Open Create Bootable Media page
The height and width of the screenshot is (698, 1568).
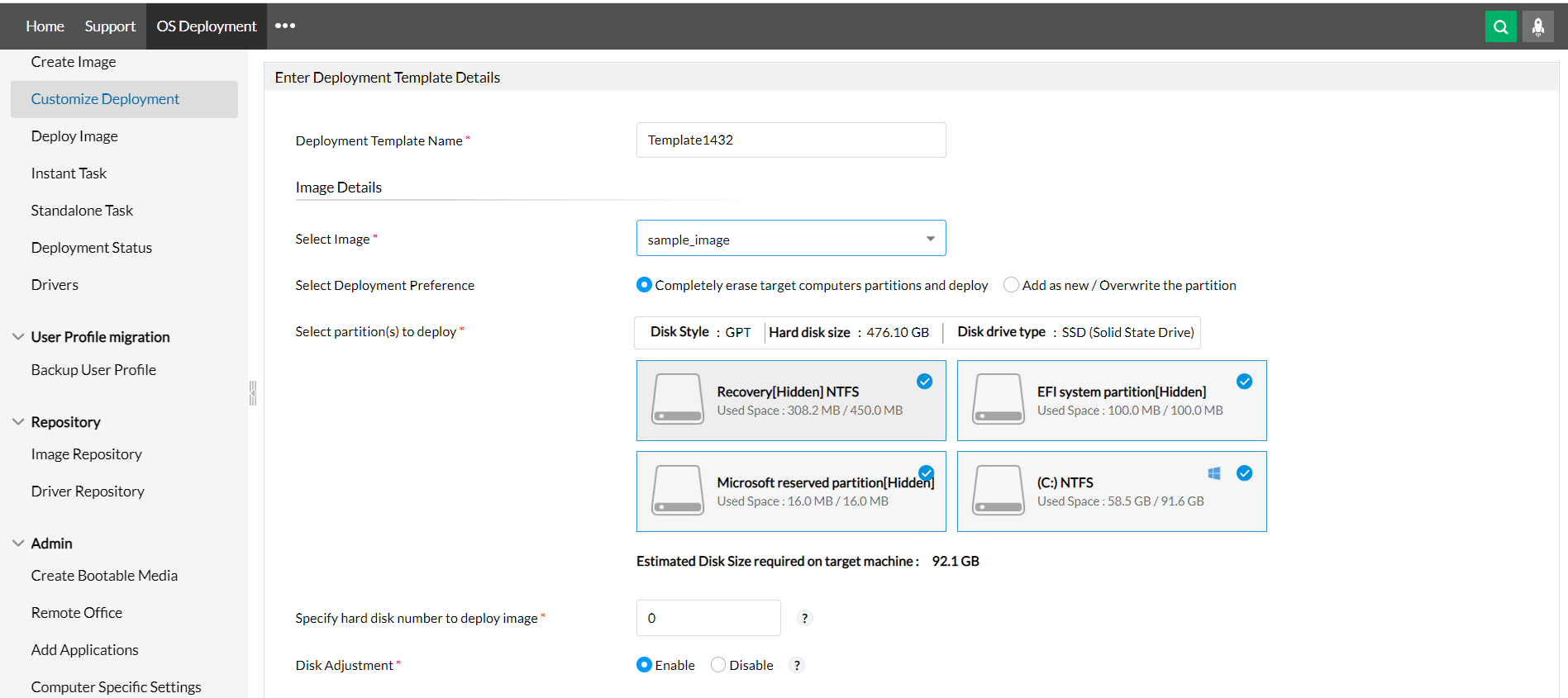(x=104, y=576)
